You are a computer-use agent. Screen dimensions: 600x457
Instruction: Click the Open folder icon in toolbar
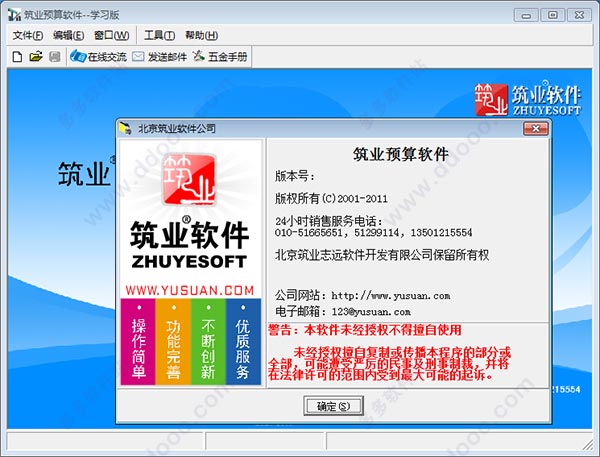tap(36, 57)
